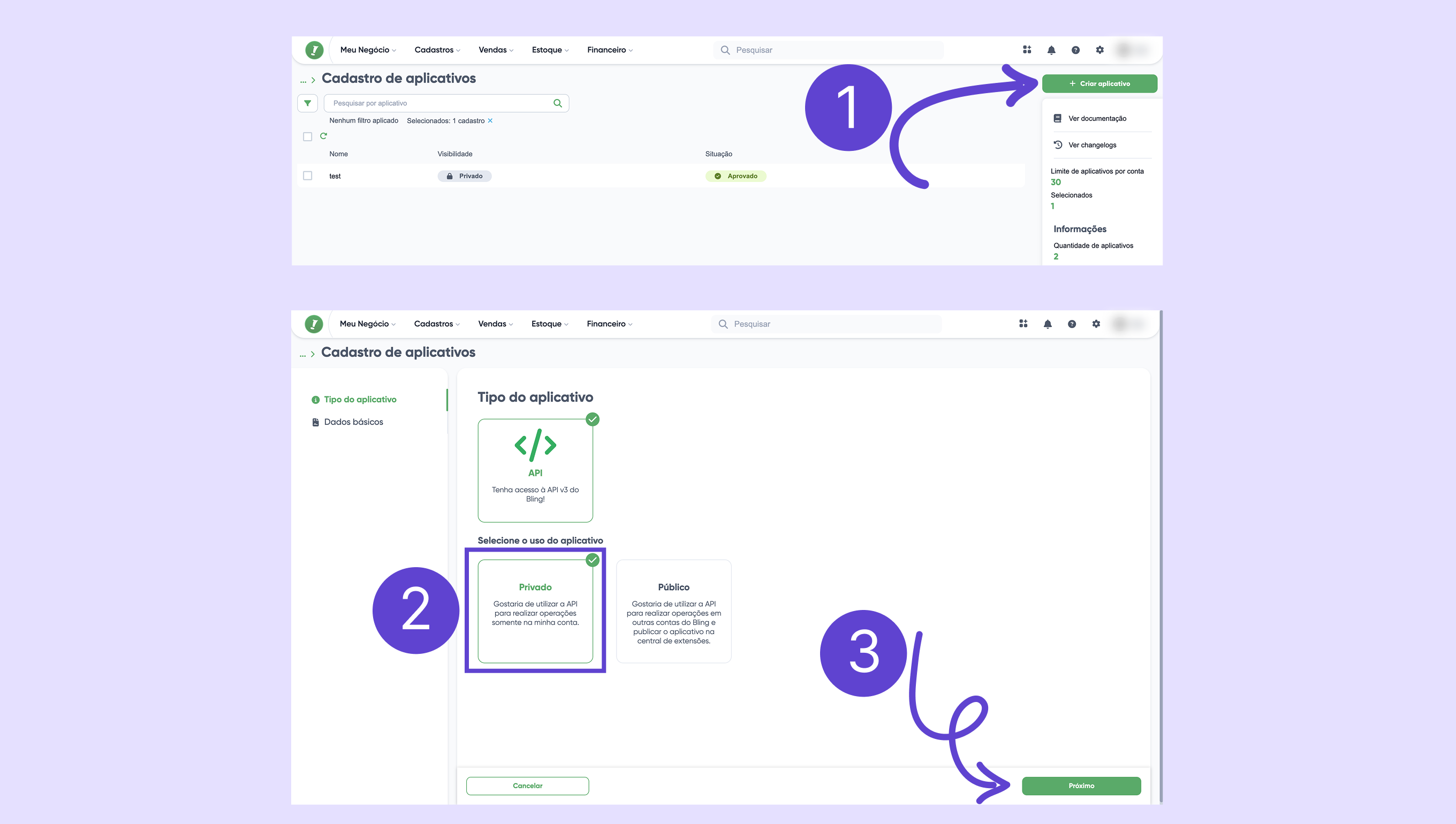Expand the Meu Negócio menu in upper navbar

point(367,50)
